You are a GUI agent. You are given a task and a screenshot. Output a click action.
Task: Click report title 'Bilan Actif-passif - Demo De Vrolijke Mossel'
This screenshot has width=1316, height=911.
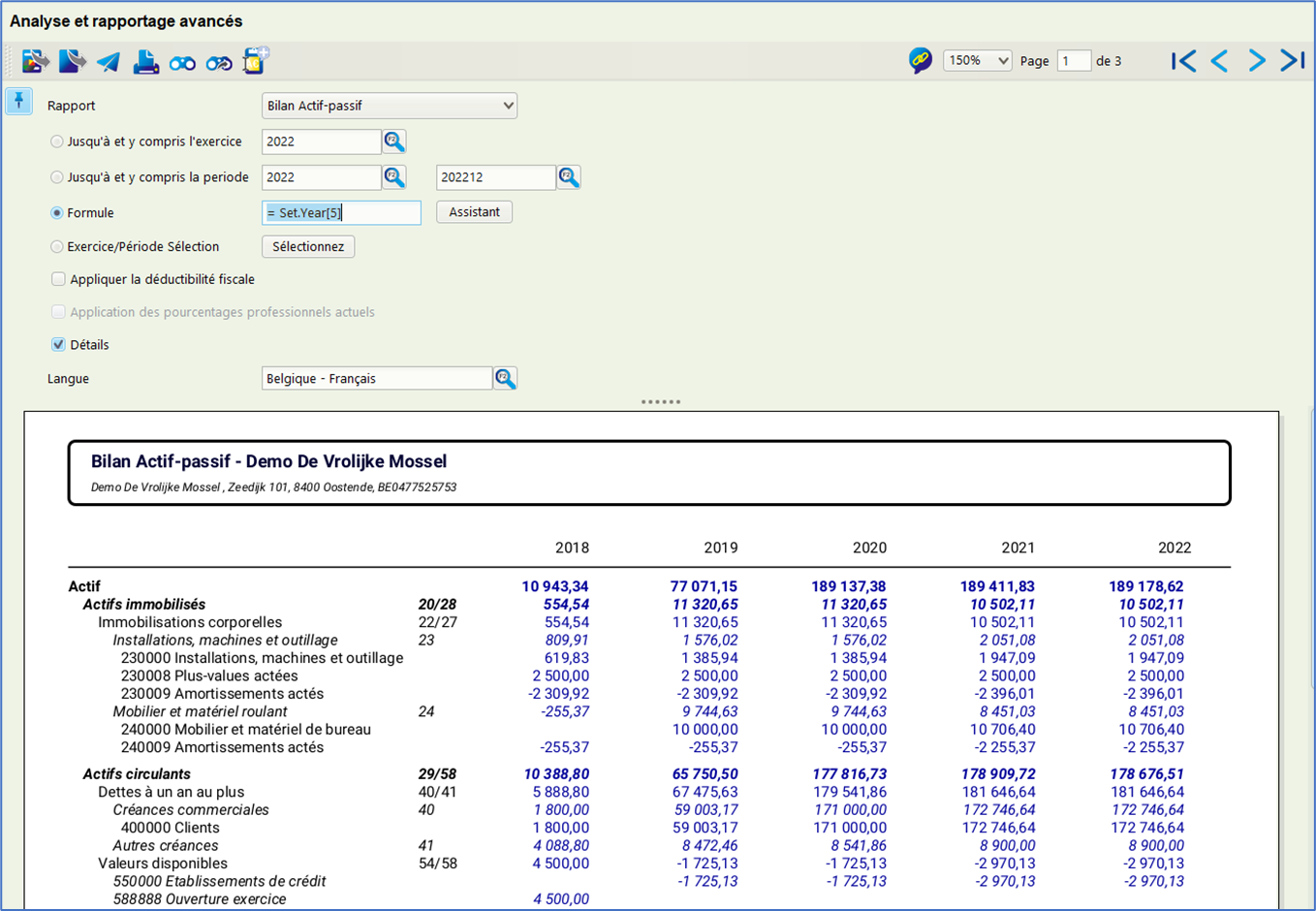point(268,462)
